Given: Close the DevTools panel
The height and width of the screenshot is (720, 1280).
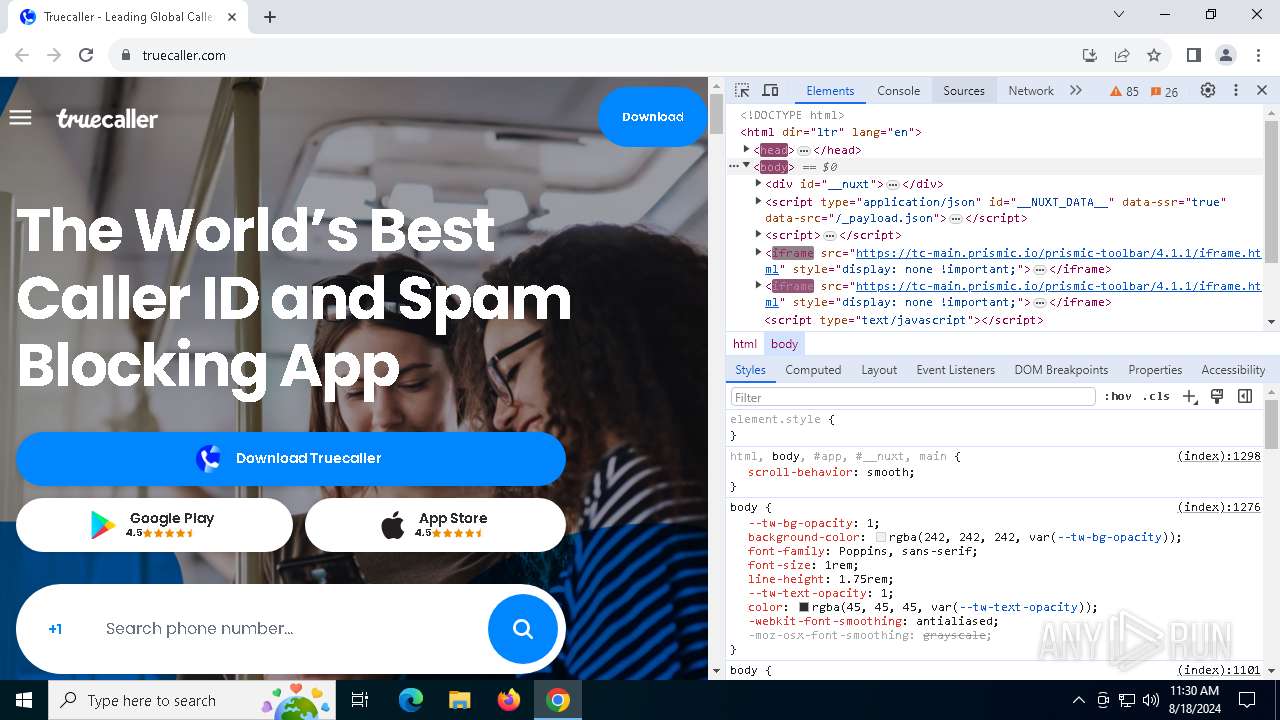Looking at the screenshot, I should point(1262,90).
